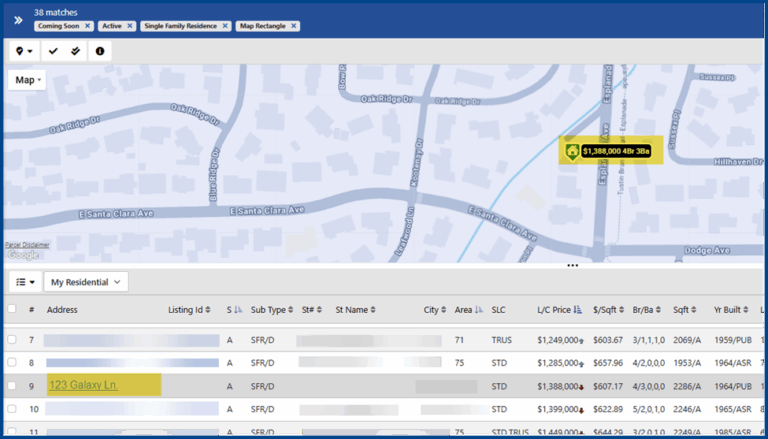Open the 123 Galaxy Ln. listing link

[x=83, y=385]
